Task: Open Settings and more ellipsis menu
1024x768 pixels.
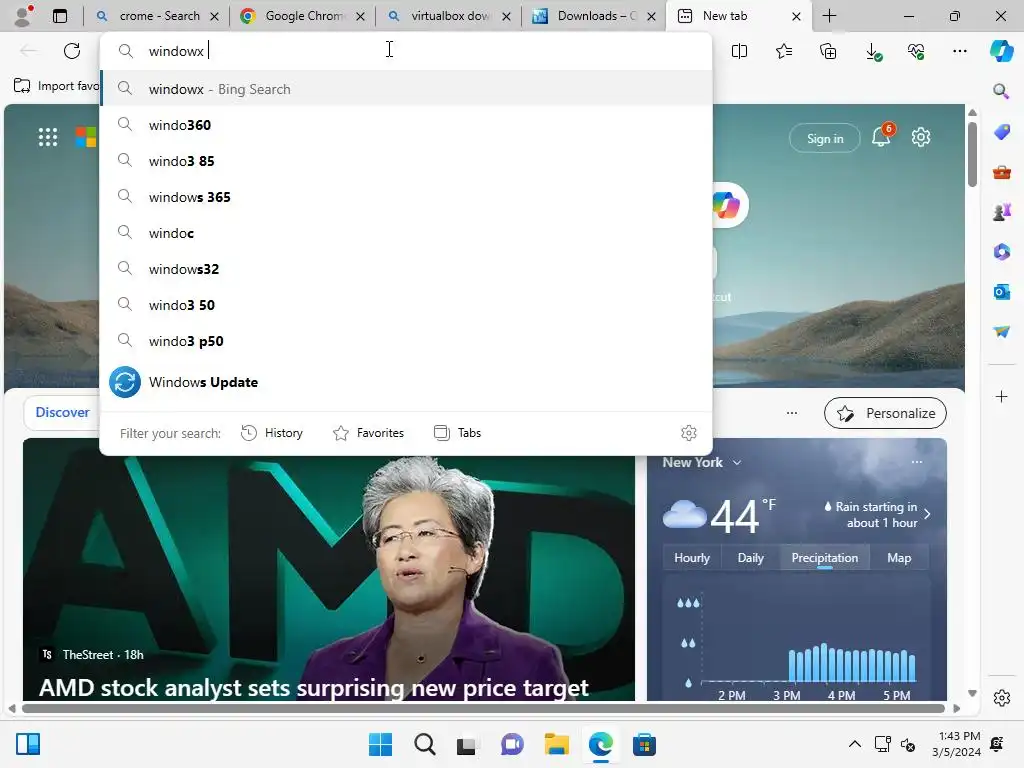Action: [960, 51]
